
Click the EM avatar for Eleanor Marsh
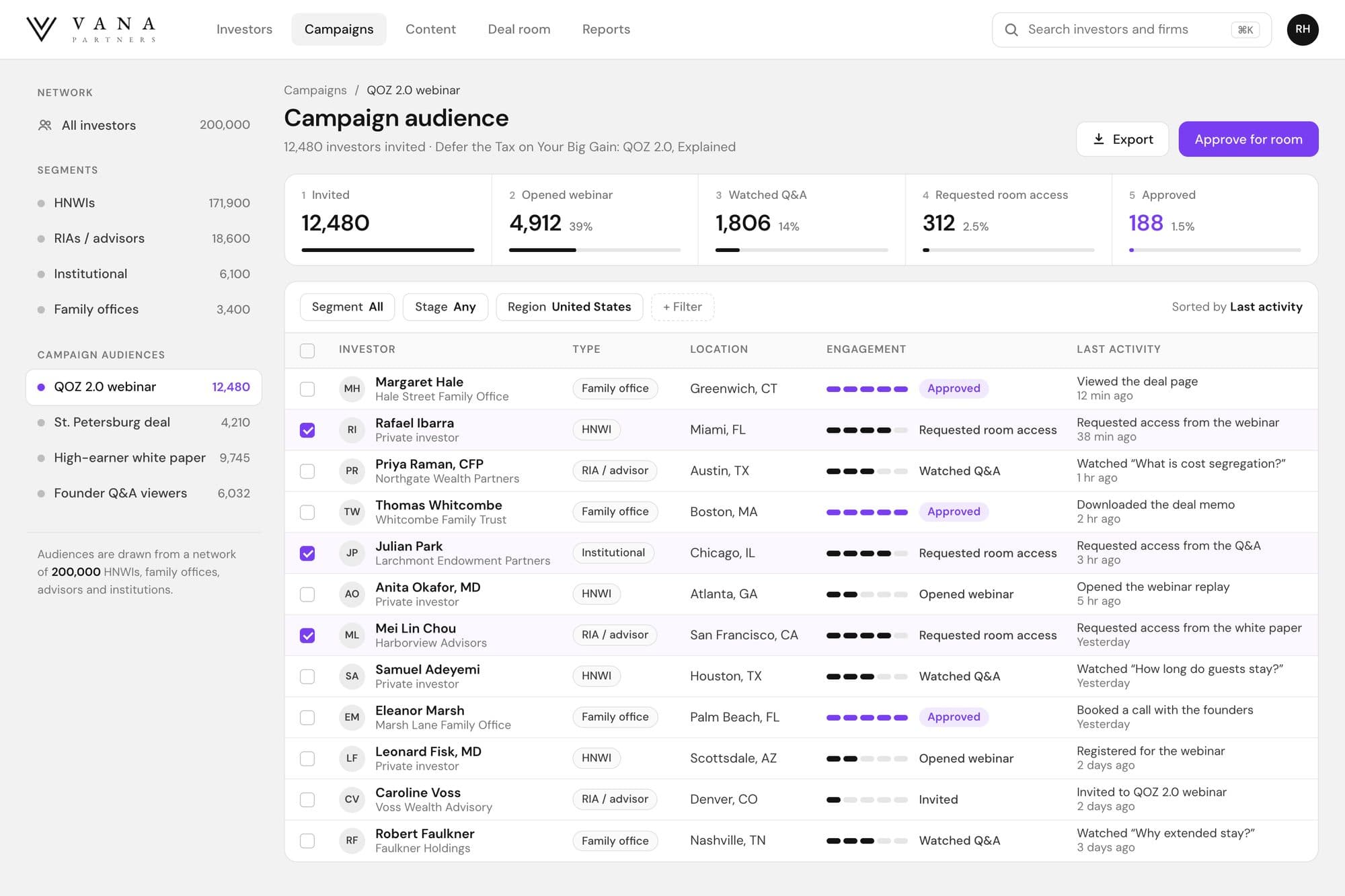352,717
